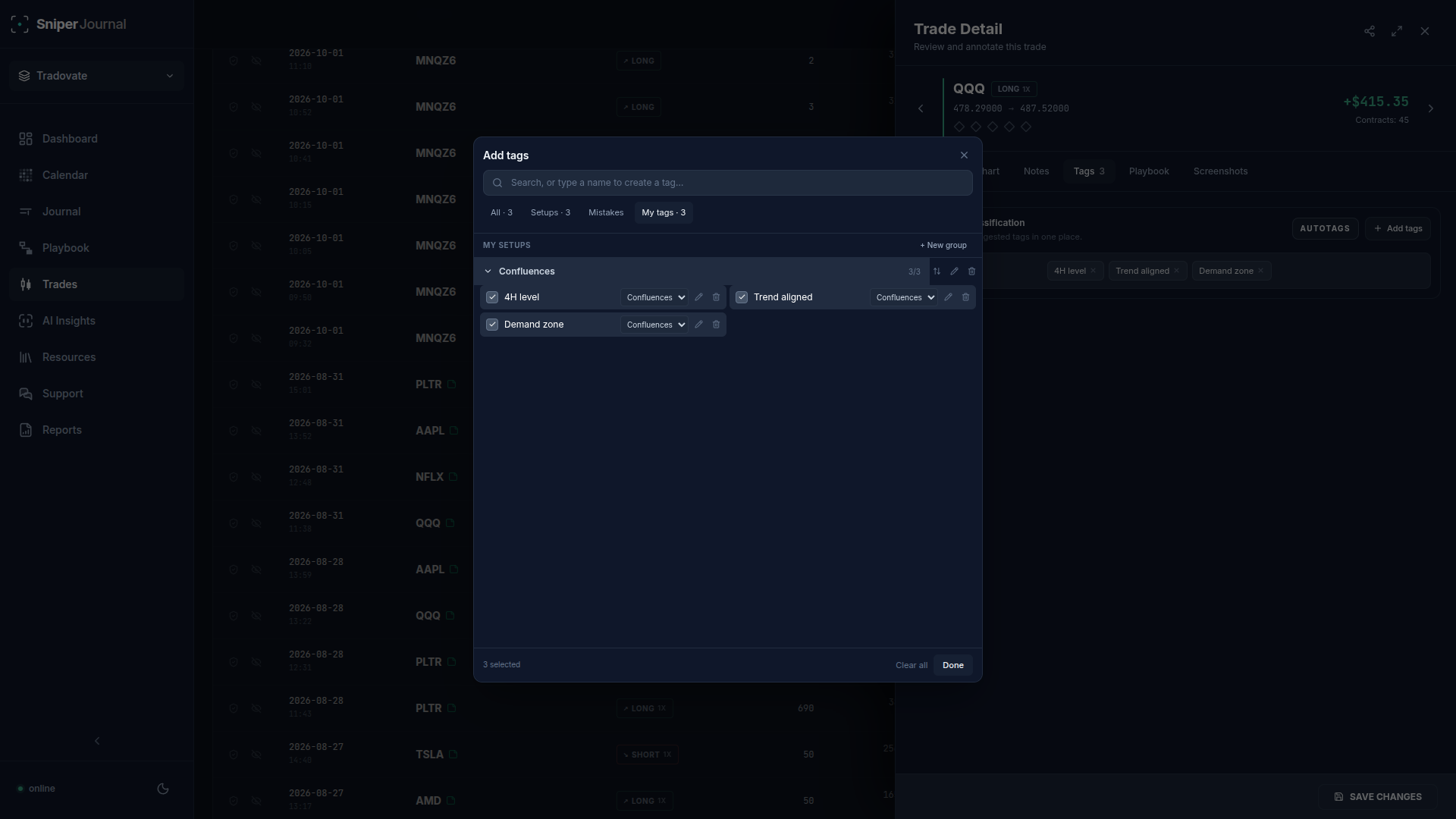The image size is (1456, 819).
Task: Delete the Demand zone tag
Action: (x=716, y=325)
